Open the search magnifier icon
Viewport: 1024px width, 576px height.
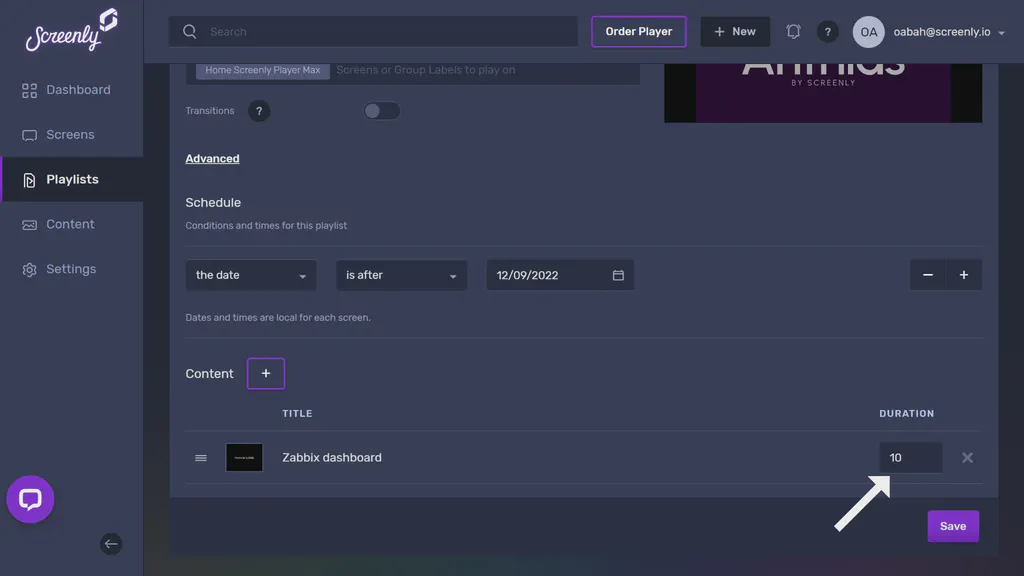pos(189,31)
